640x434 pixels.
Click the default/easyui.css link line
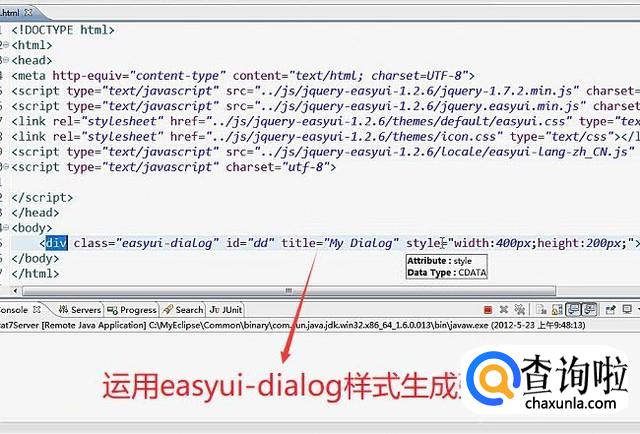325,121
